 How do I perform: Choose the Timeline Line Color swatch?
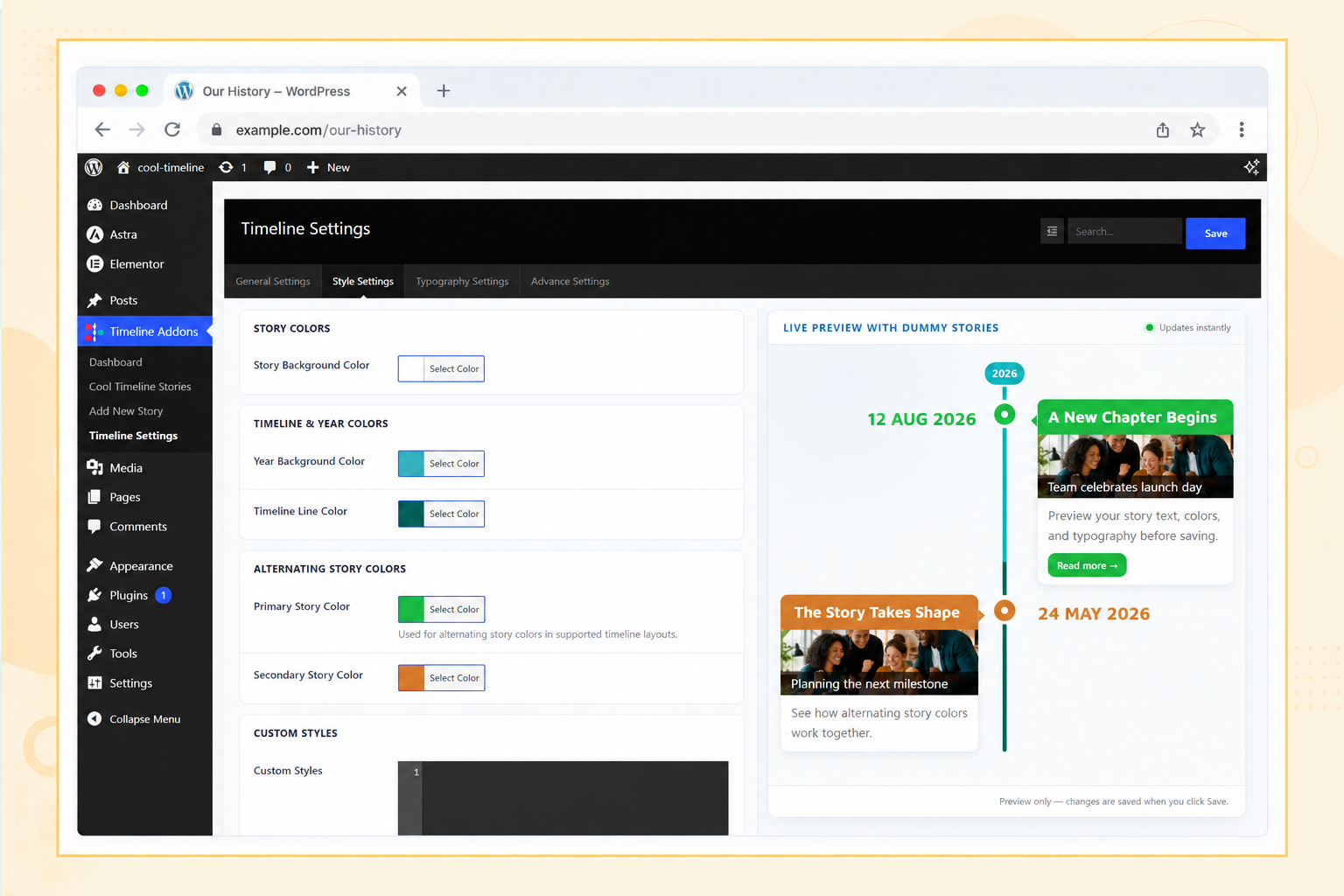tap(411, 514)
